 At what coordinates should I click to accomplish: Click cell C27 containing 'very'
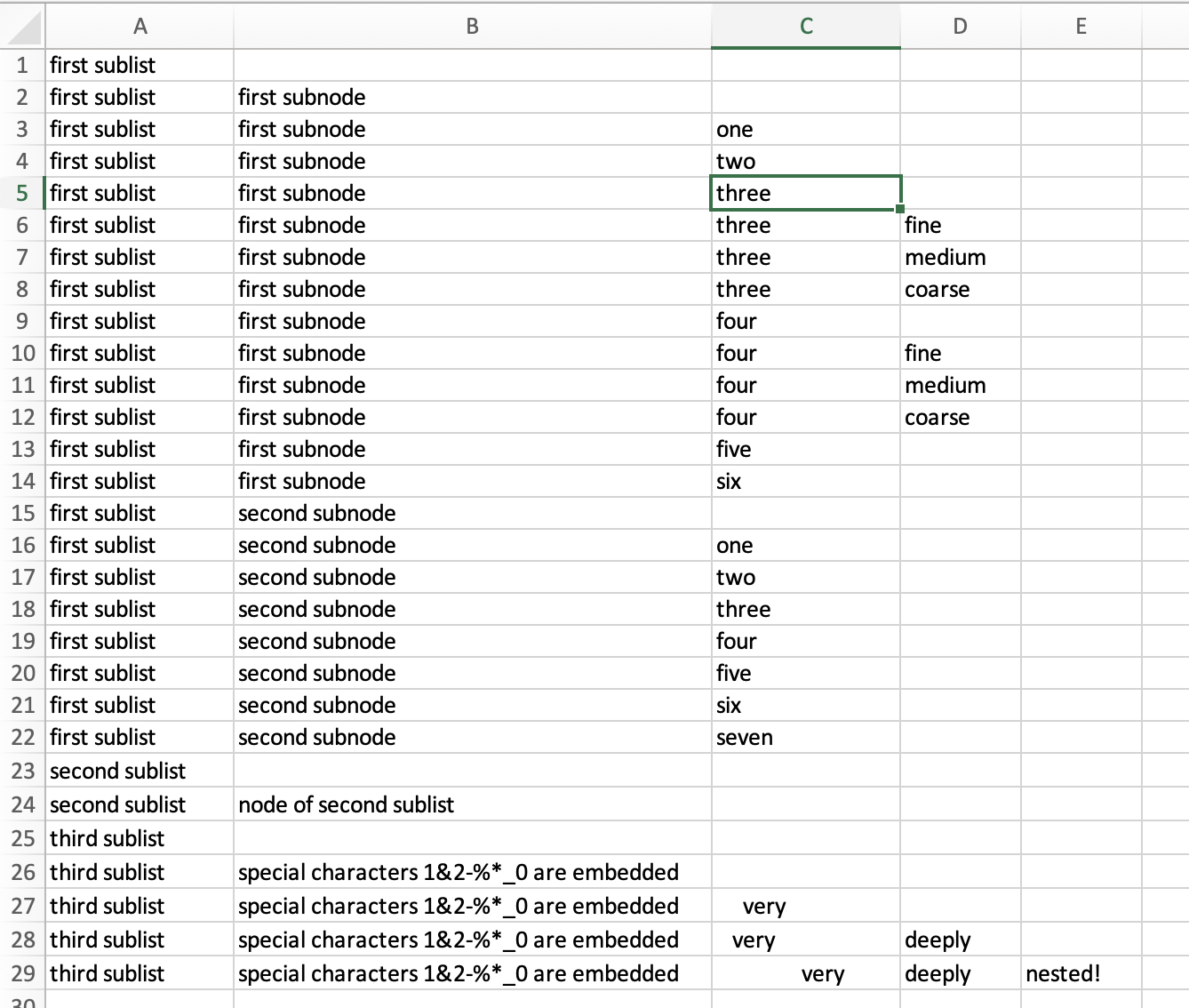pos(806,906)
